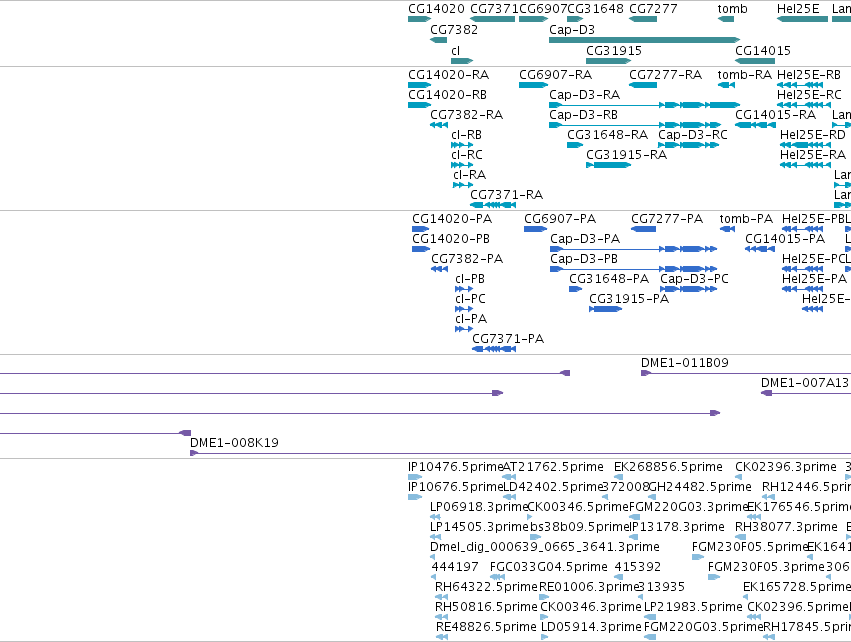Click the tomb gene label
Screen dimensions: 851x642
pos(732,9)
